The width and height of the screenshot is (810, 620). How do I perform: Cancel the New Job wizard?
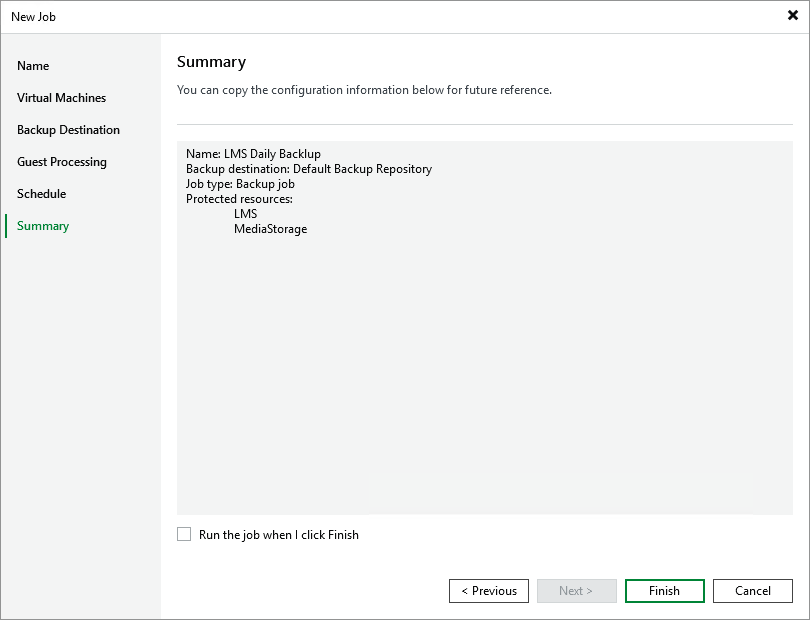(x=752, y=591)
